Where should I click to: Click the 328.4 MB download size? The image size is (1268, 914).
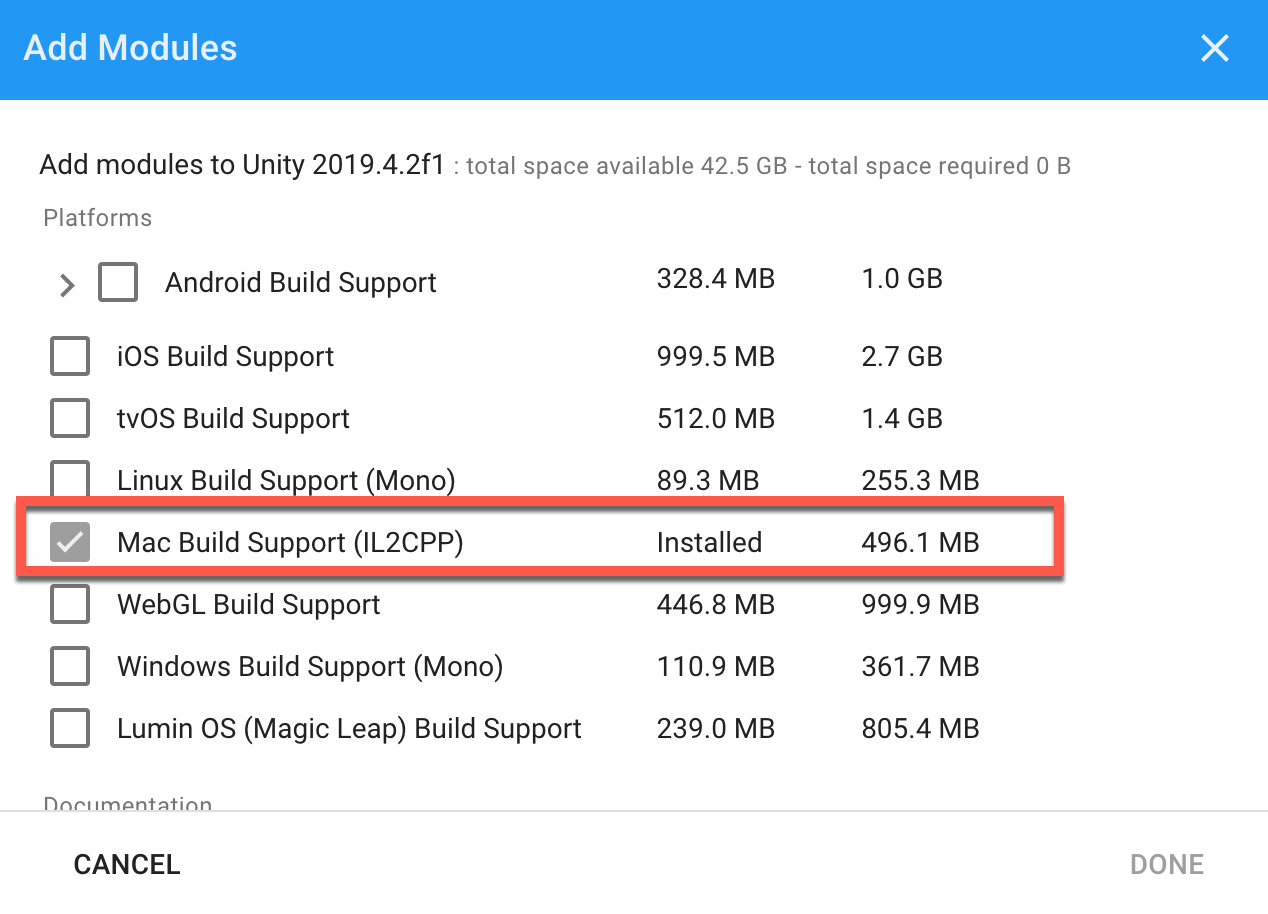[715, 279]
